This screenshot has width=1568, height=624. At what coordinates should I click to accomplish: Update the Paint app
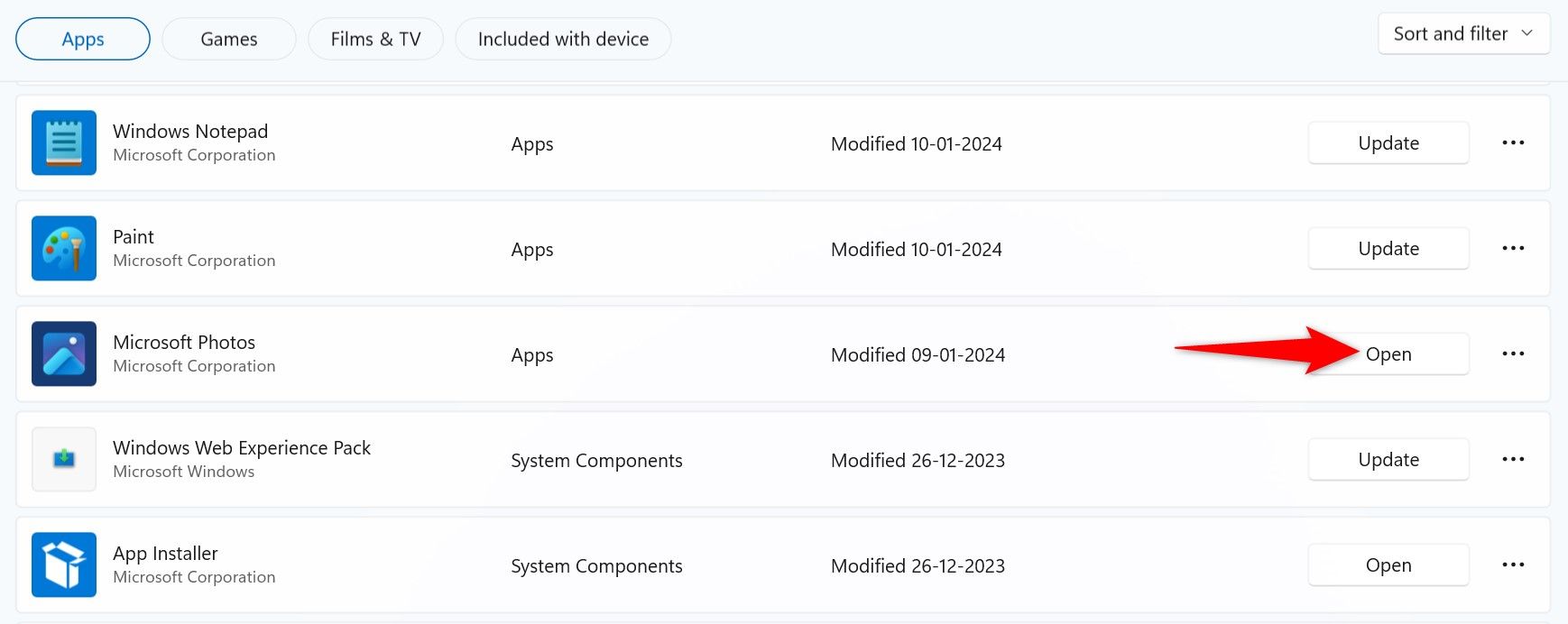(x=1388, y=249)
